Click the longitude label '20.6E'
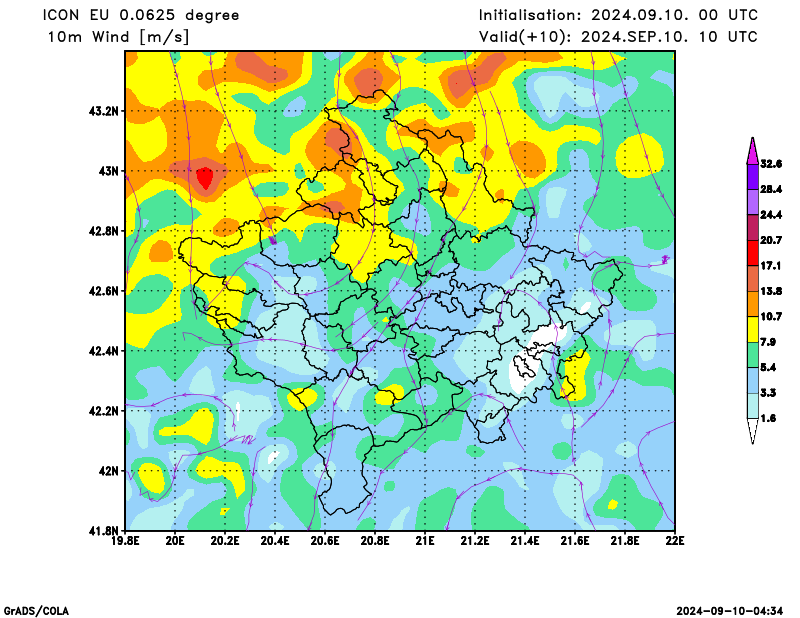The height and width of the screenshot is (618, 800). (x=325, y=540)
